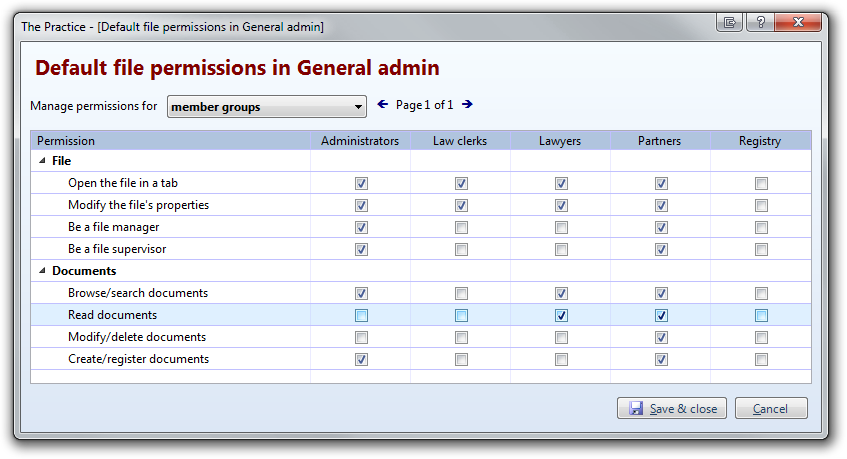
Task: Enable Modify file's properties for Registry
Action: point(762,205)
